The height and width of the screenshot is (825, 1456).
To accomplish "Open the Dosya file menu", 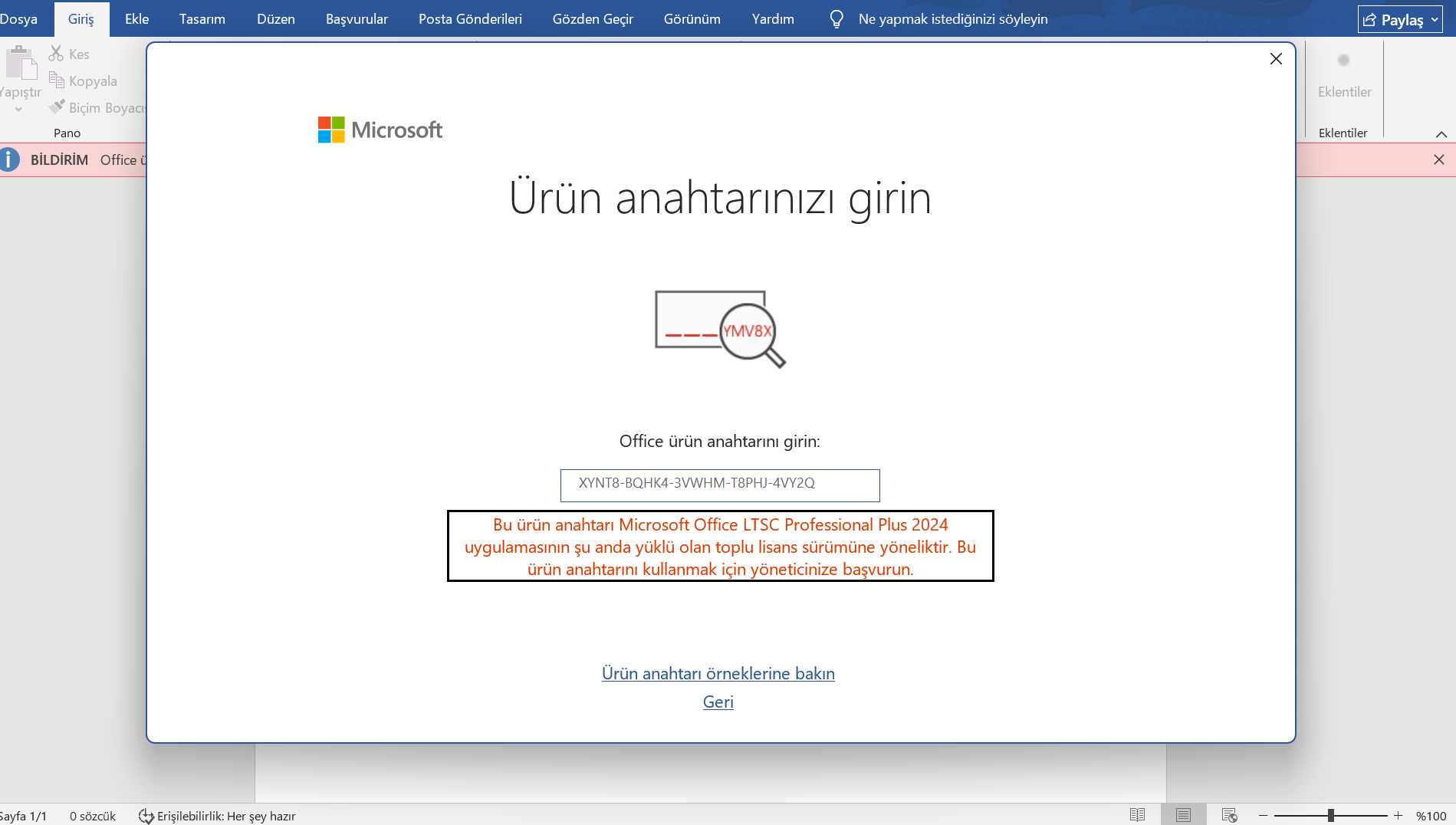I will [18, 18].
